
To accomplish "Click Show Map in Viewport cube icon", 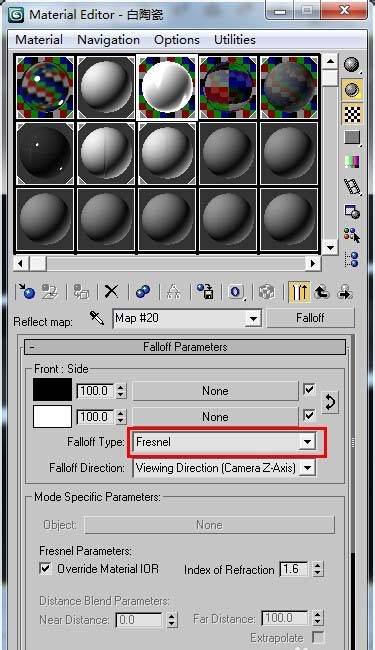I will [266, 292].
